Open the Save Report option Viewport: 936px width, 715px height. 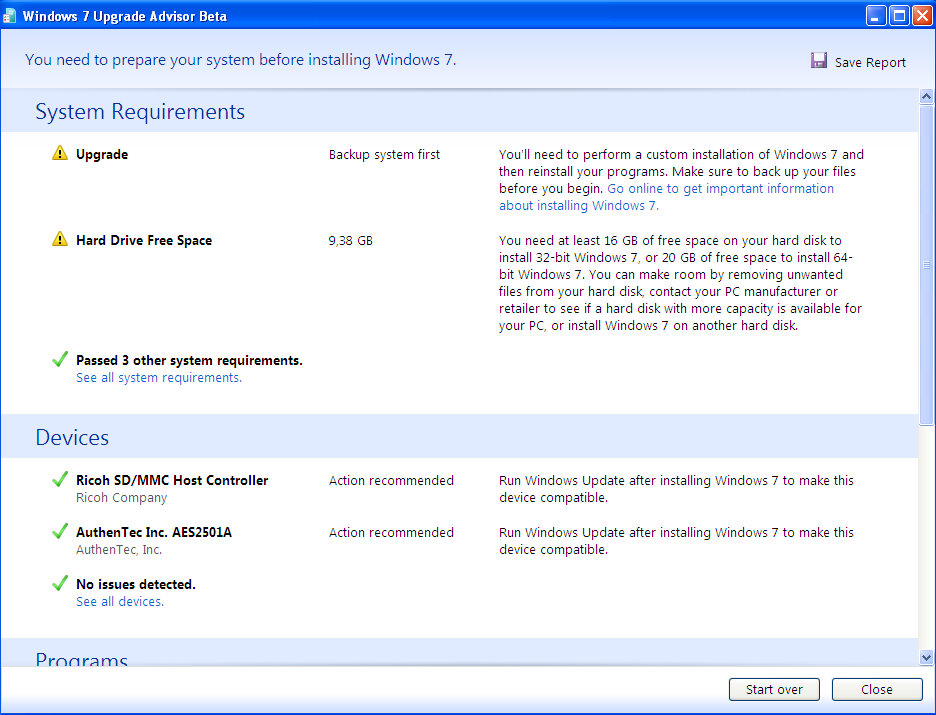pyautogui.click(x=858, y=61)
